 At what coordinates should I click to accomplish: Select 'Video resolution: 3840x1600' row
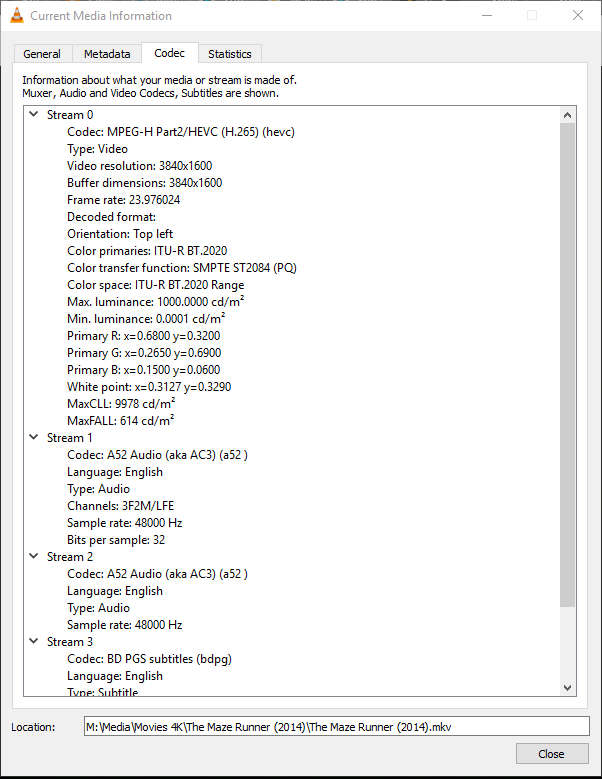[x=140, y=165]
